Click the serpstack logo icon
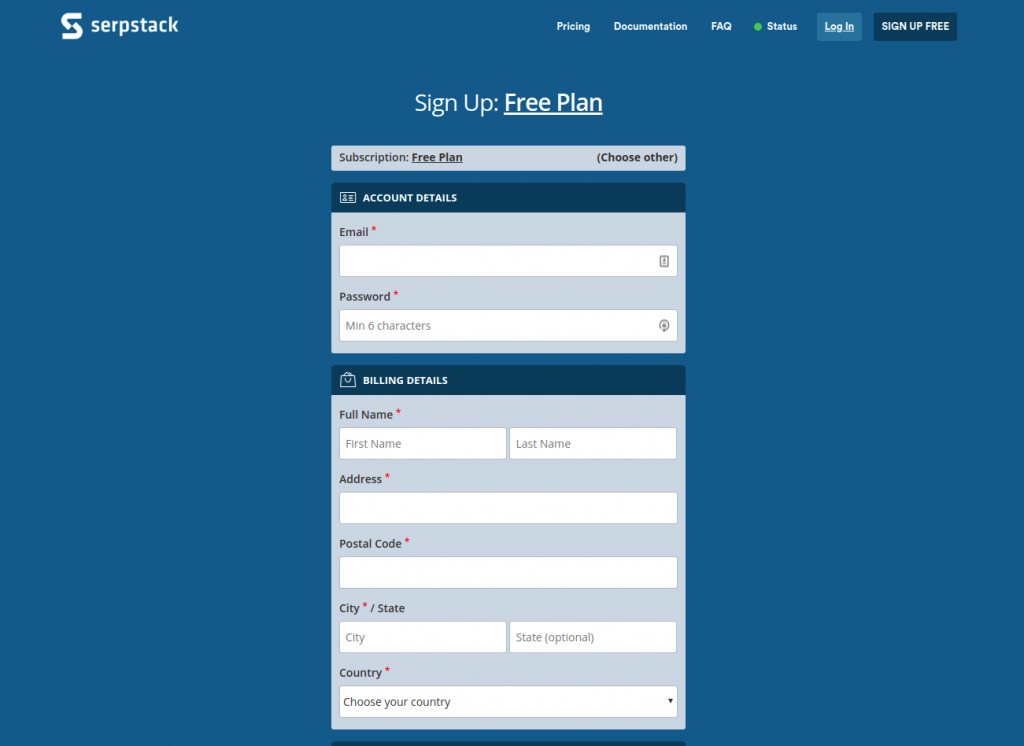Viewport: 1024px width, 746px height. pos(71,25)
